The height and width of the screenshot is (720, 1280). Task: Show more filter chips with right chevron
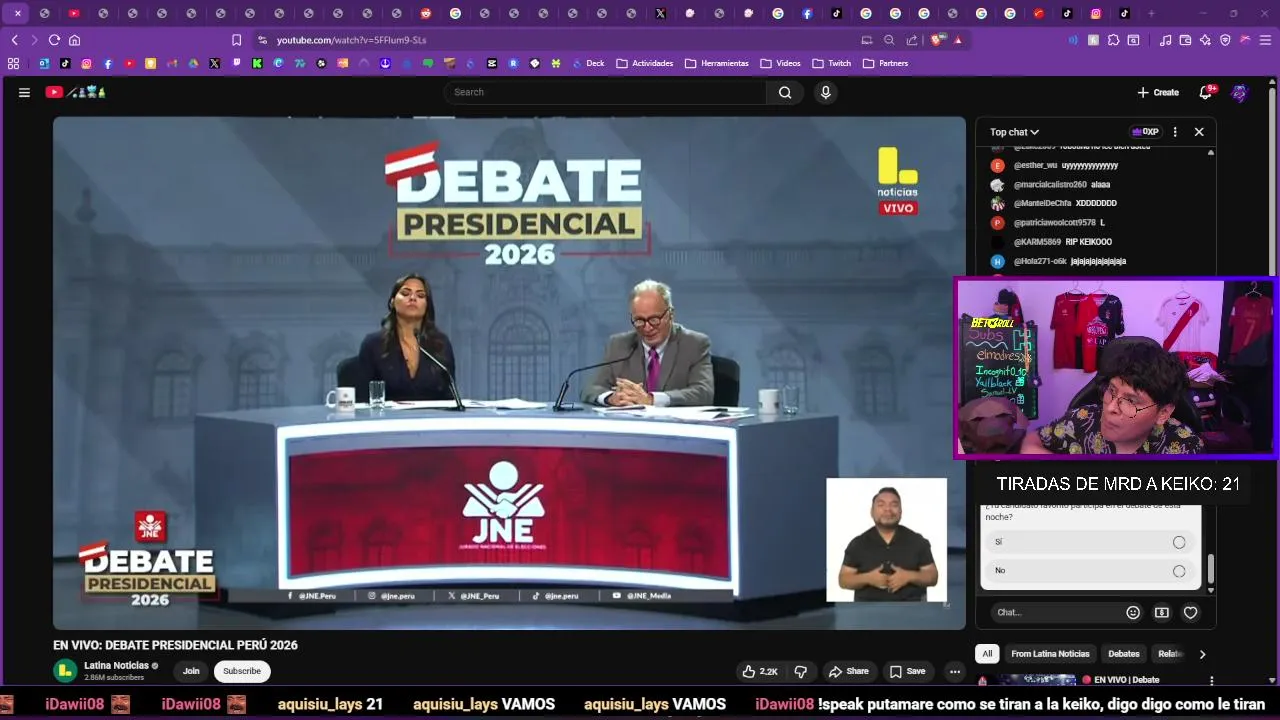1202,654
